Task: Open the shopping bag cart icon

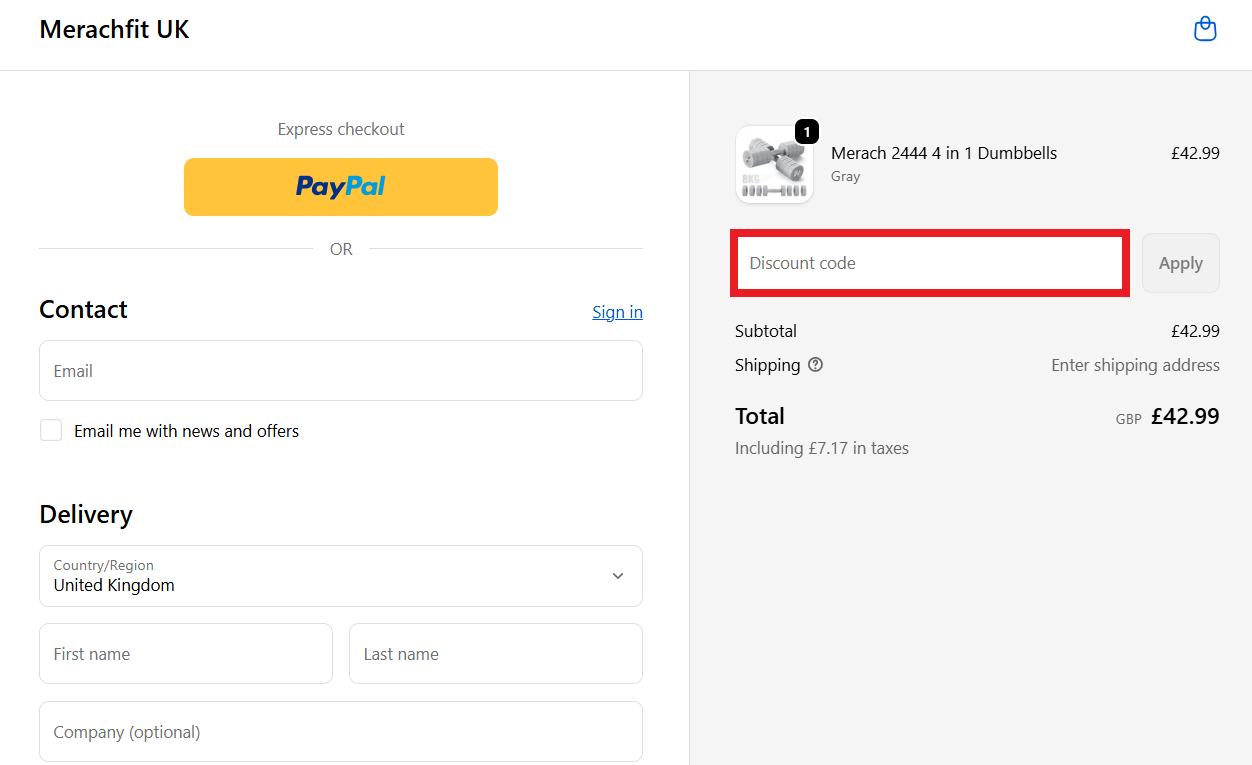Action: 1205,29
